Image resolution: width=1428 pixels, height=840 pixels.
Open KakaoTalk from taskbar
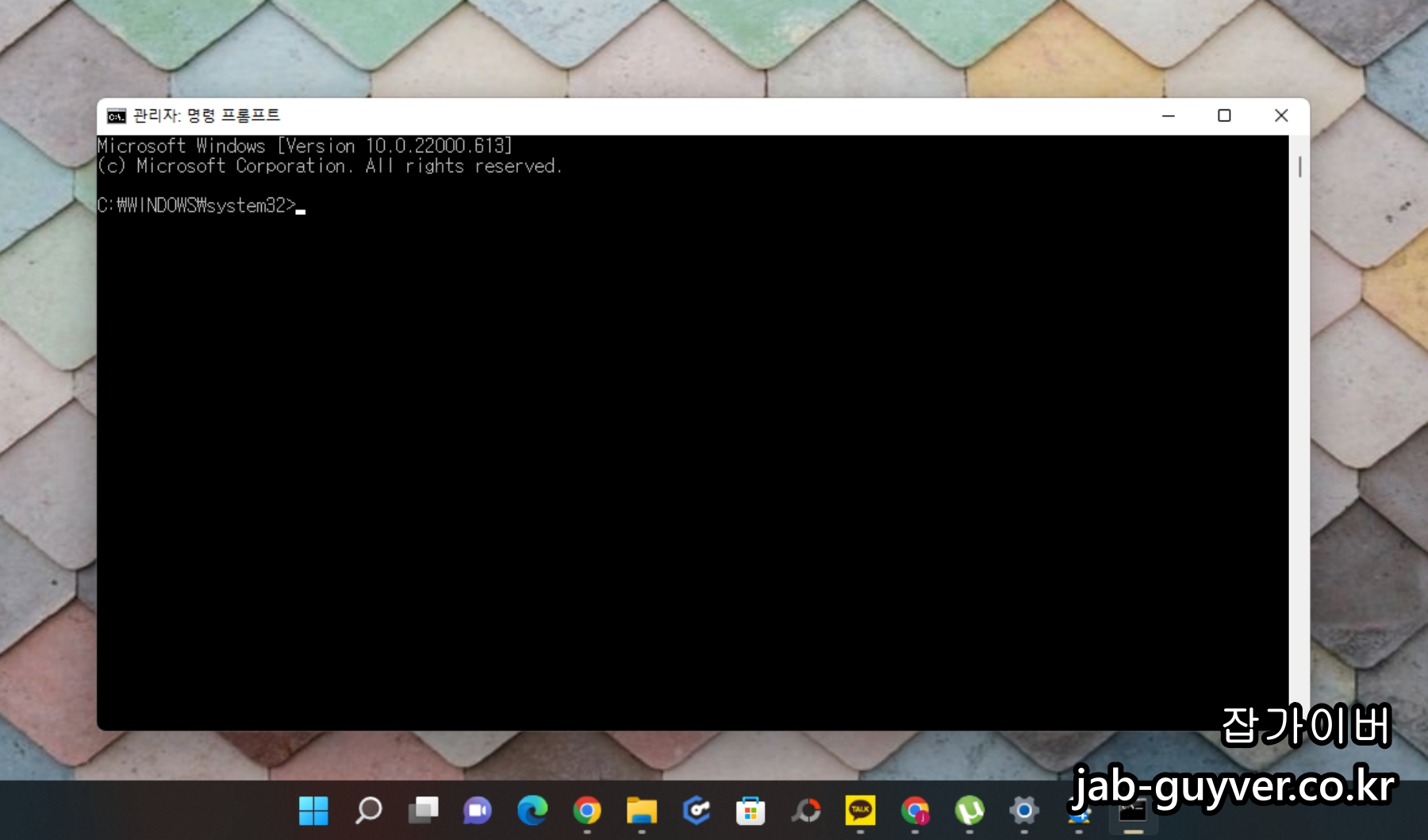(x=861, y=811)
